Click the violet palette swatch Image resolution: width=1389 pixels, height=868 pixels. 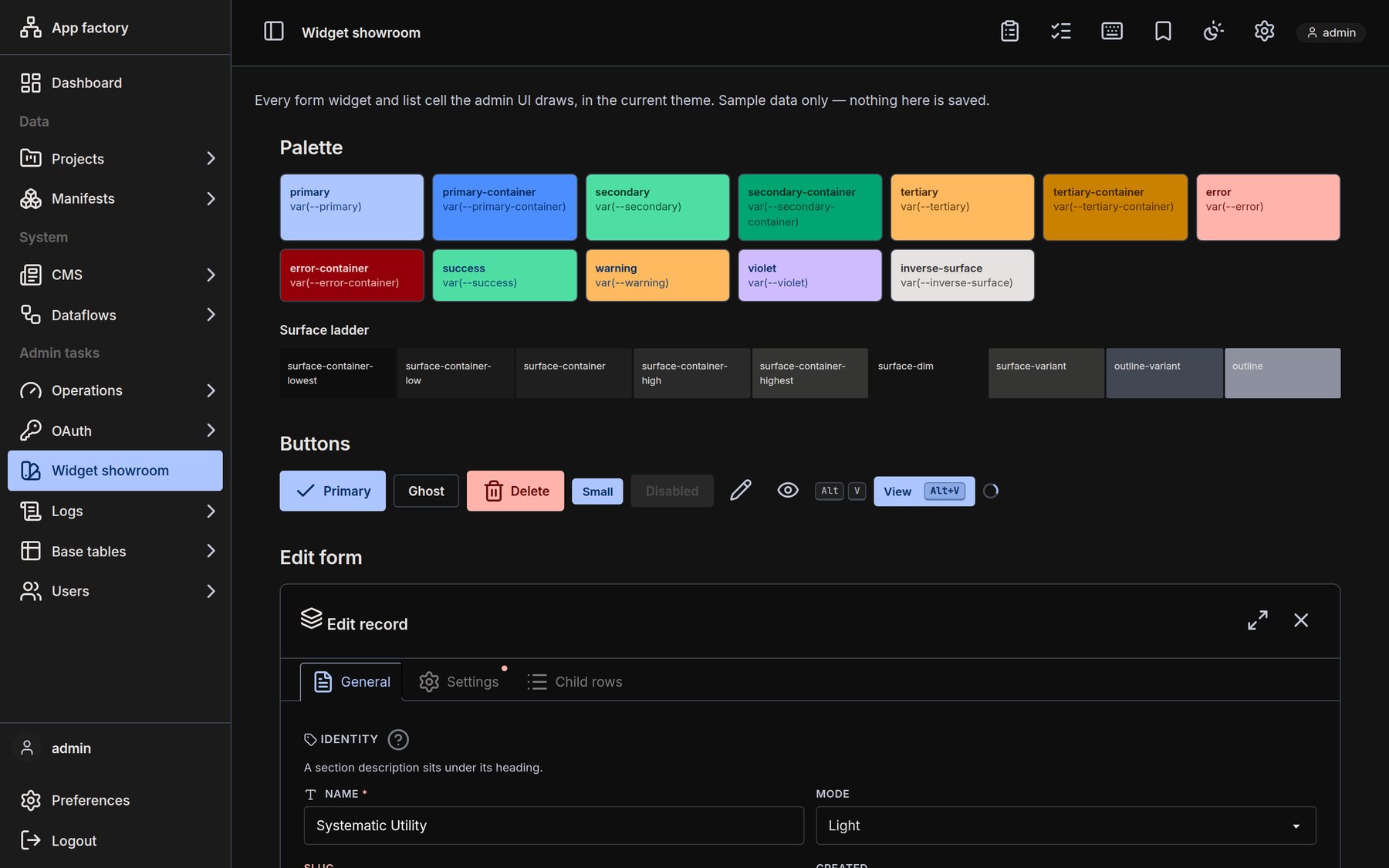tap(809, 275)
